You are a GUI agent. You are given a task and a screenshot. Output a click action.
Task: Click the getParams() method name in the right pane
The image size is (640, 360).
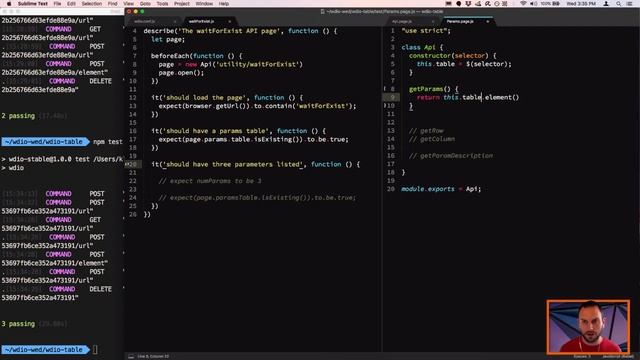tap(430, 89)
